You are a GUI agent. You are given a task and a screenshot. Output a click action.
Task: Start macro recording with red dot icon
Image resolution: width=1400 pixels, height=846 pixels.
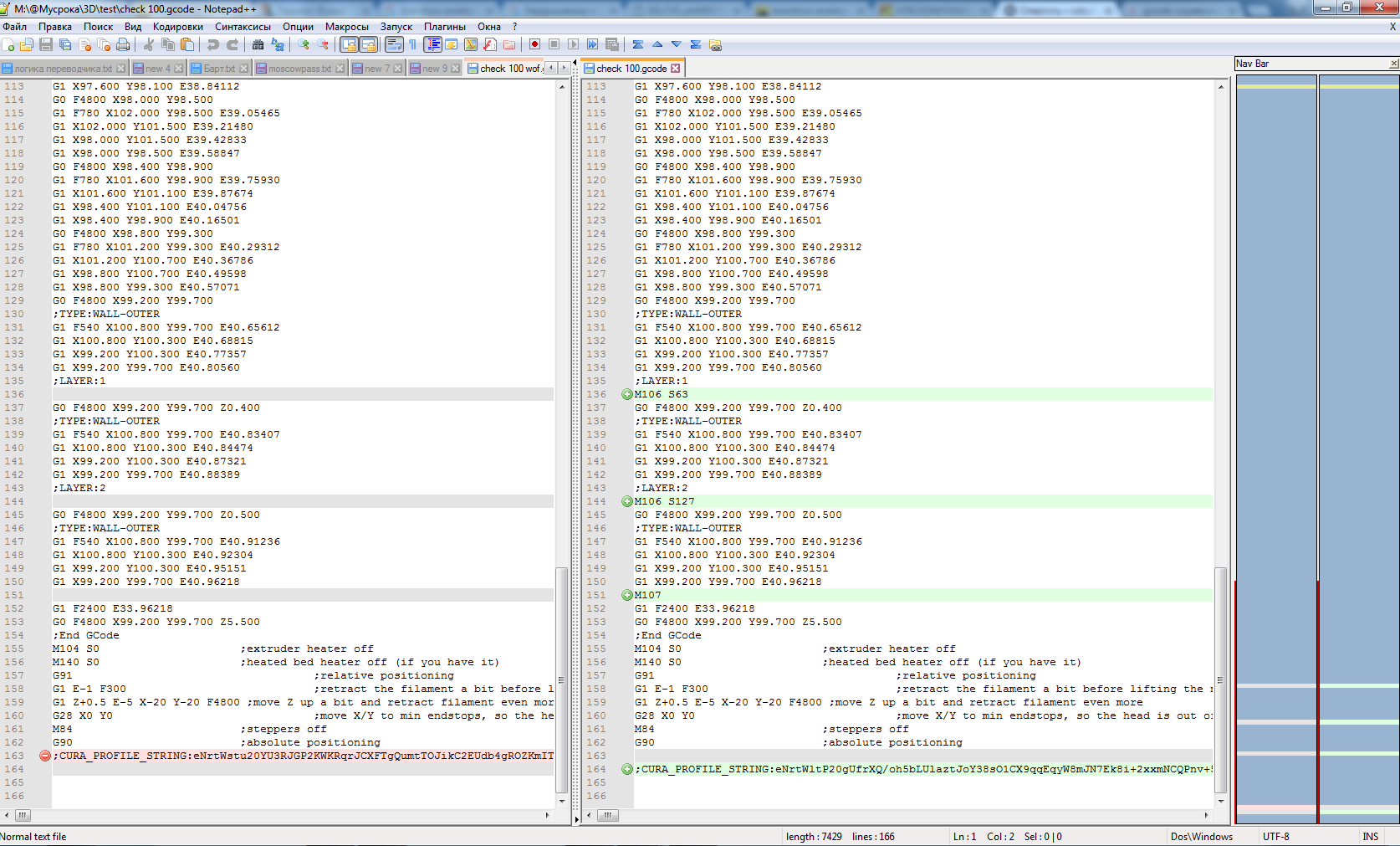(534, 44)
